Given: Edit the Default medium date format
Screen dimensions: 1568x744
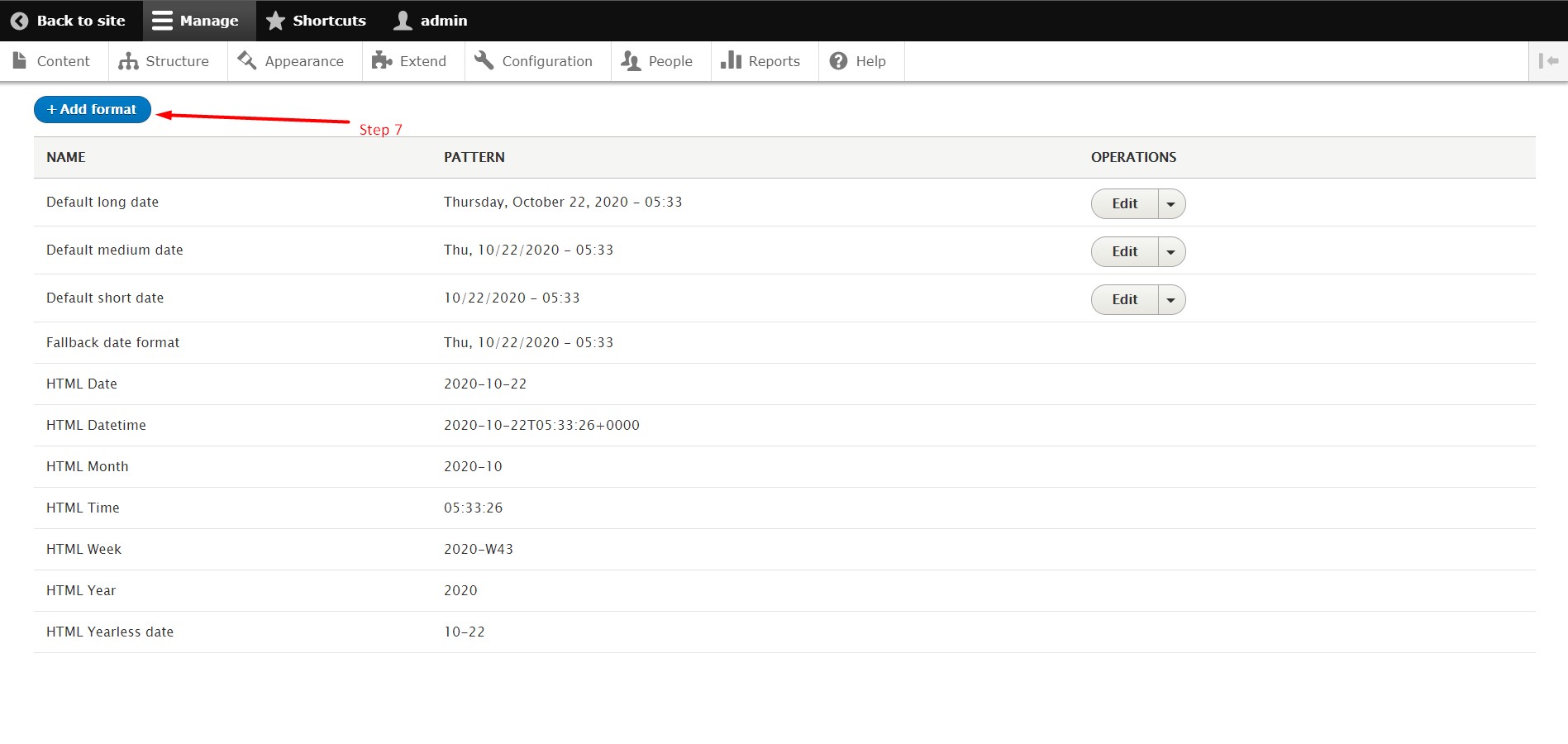Looking at the screenshot, I should [x=1125, y=252].
